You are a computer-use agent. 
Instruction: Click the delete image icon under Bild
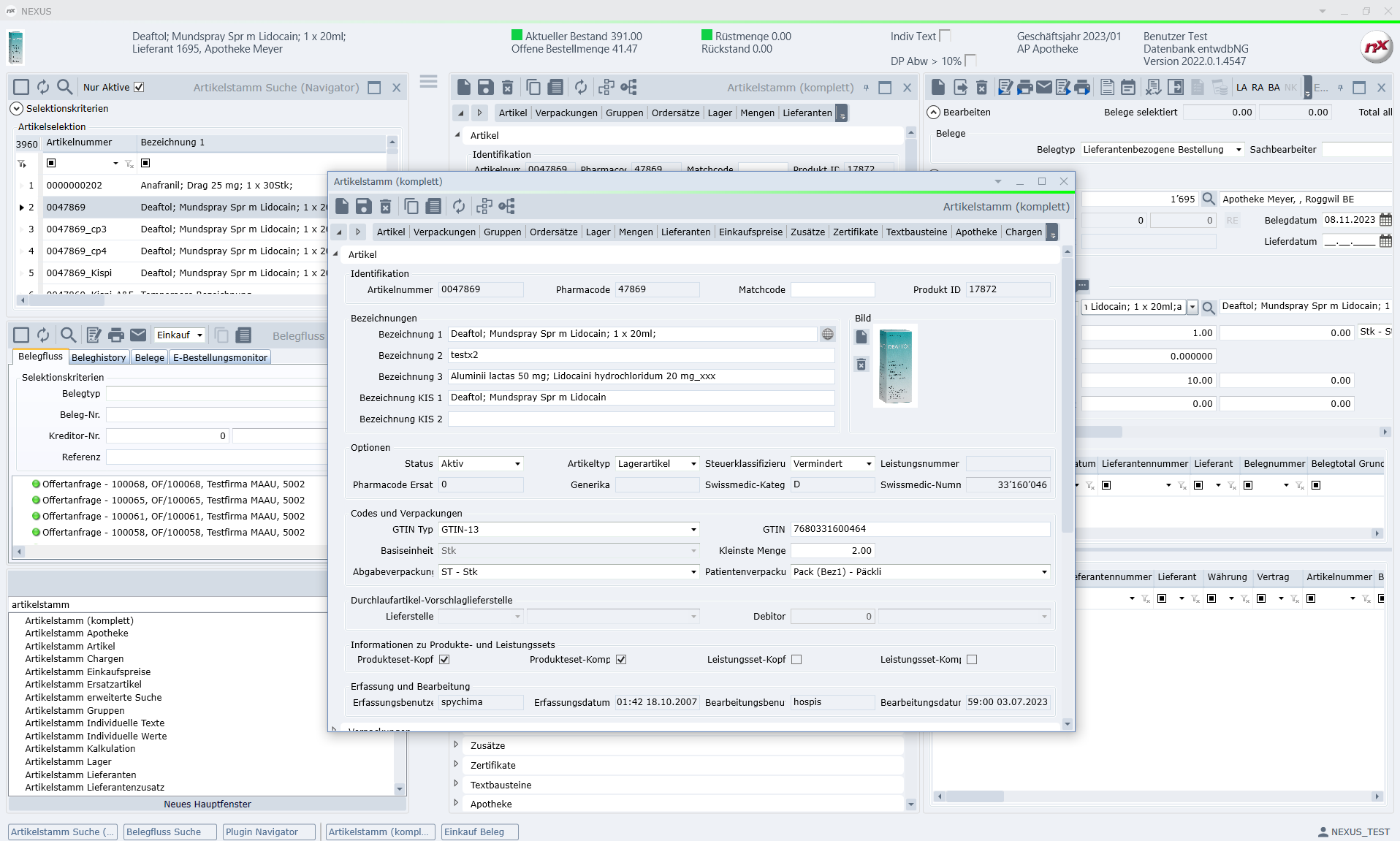pyautogui.click(x=861, y=365)
